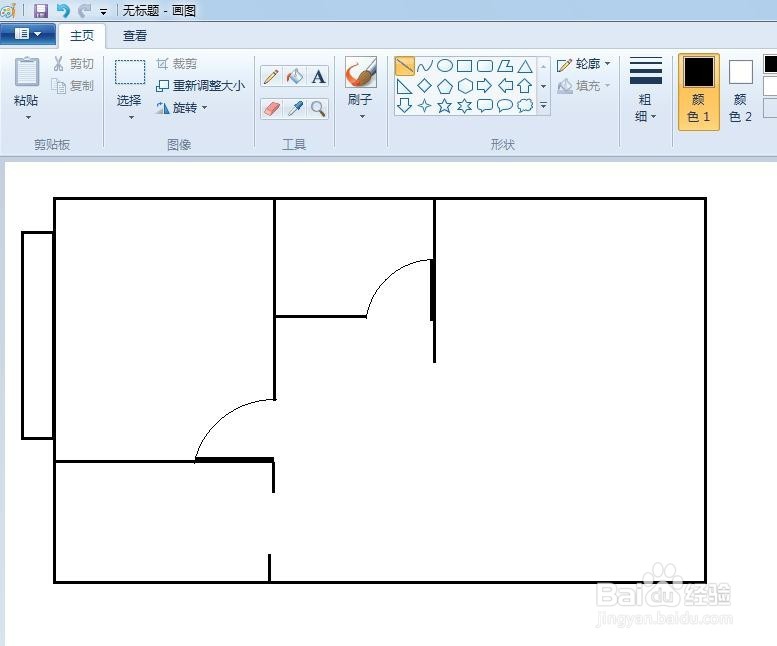Select the straight Line shape
777x646 pixels.
tap(404, 66)
